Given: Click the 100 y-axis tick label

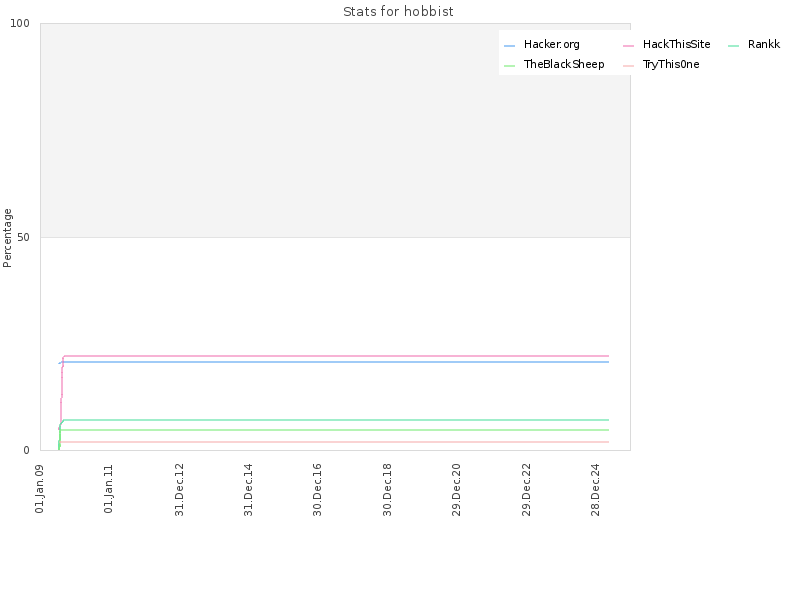Looking at the screenshot, I should click(x=20, y=23).
